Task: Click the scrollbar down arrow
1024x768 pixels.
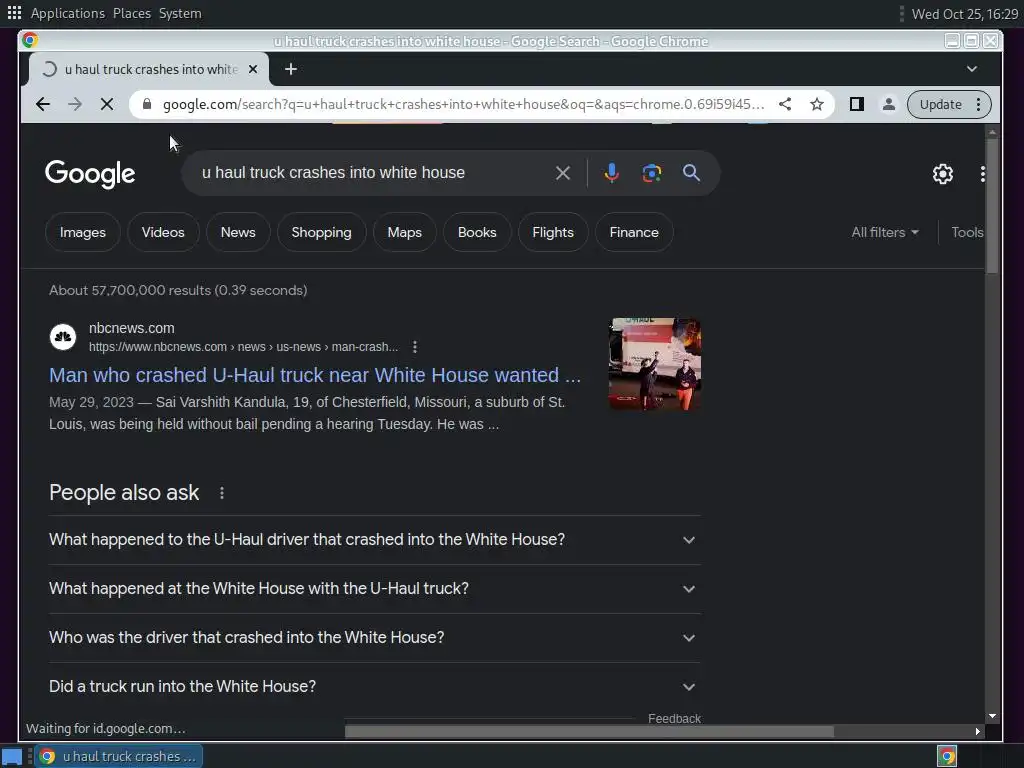Action: tap(992, 716)
